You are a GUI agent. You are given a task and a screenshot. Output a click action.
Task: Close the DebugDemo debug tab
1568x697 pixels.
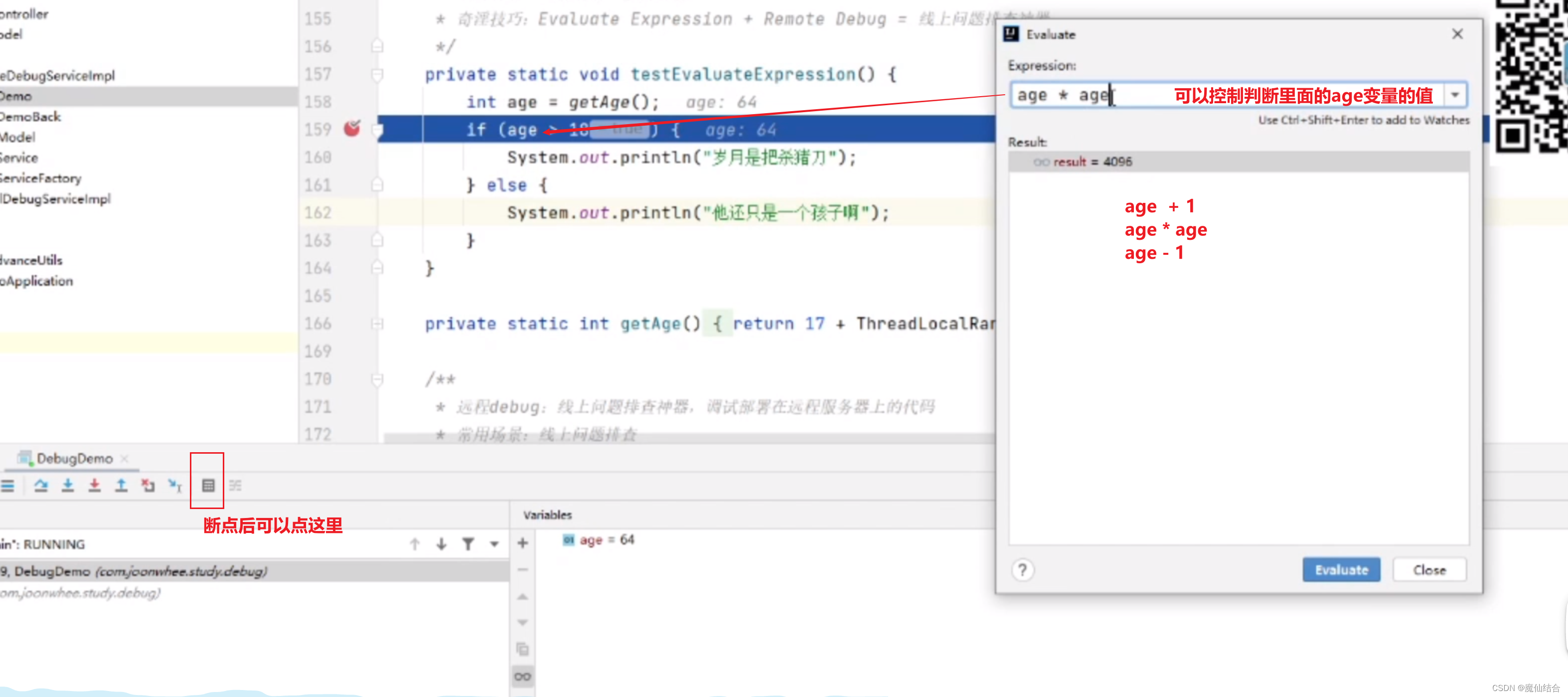coord(124,458)
